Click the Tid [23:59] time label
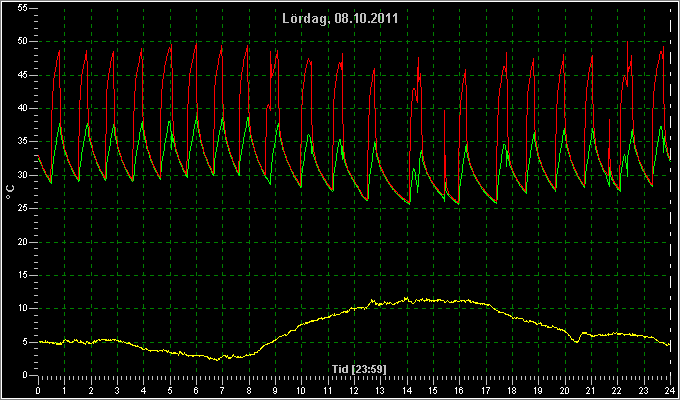This screenshot has height=400, width=680. [359, 369]
